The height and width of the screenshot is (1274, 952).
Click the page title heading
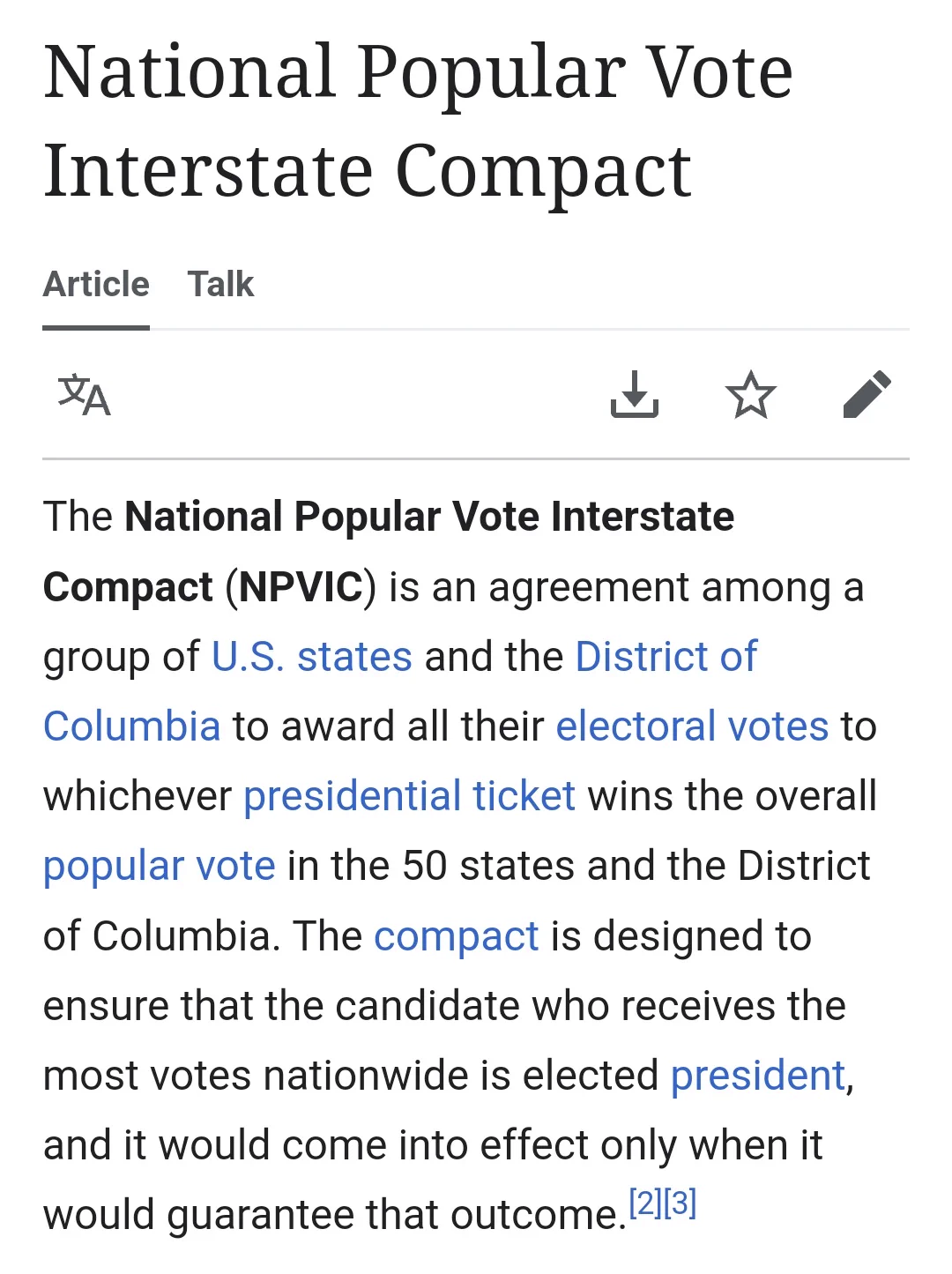click(419, 121)
